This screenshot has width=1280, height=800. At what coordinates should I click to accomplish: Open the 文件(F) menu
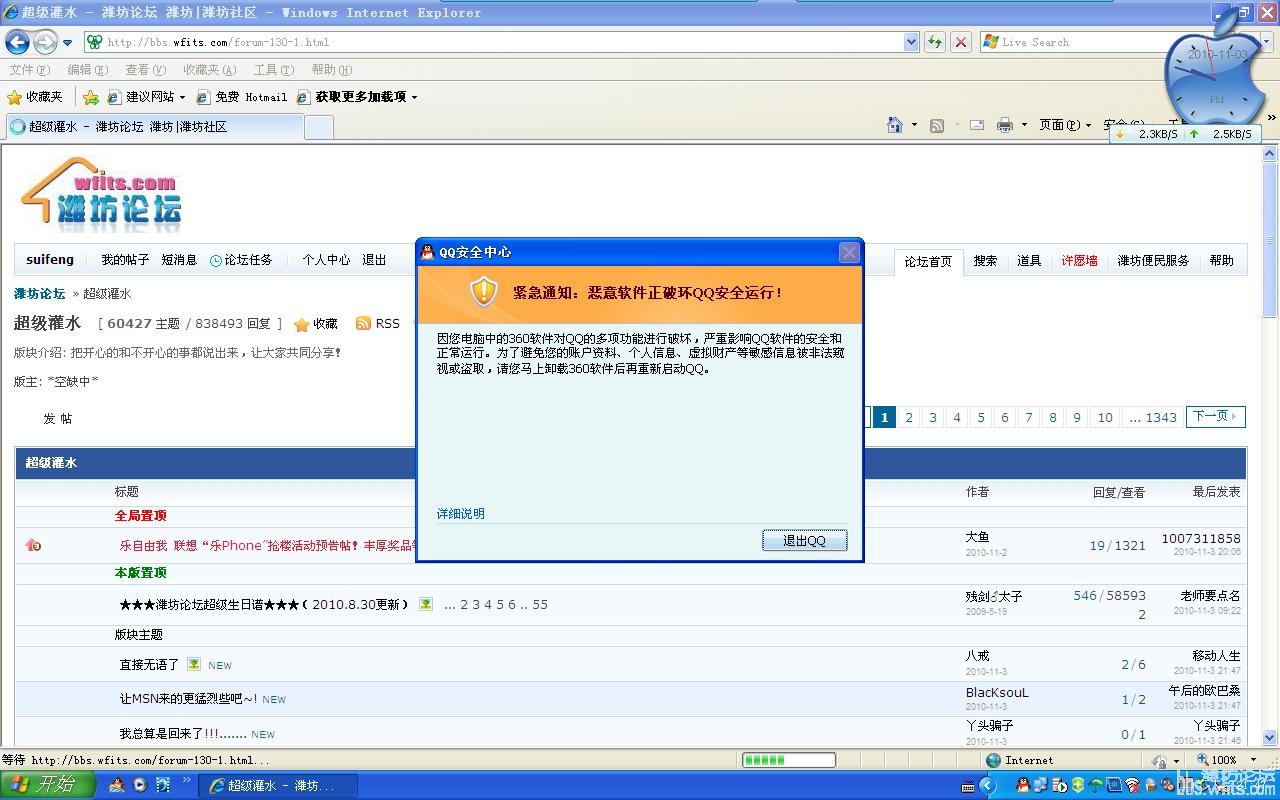29,70
